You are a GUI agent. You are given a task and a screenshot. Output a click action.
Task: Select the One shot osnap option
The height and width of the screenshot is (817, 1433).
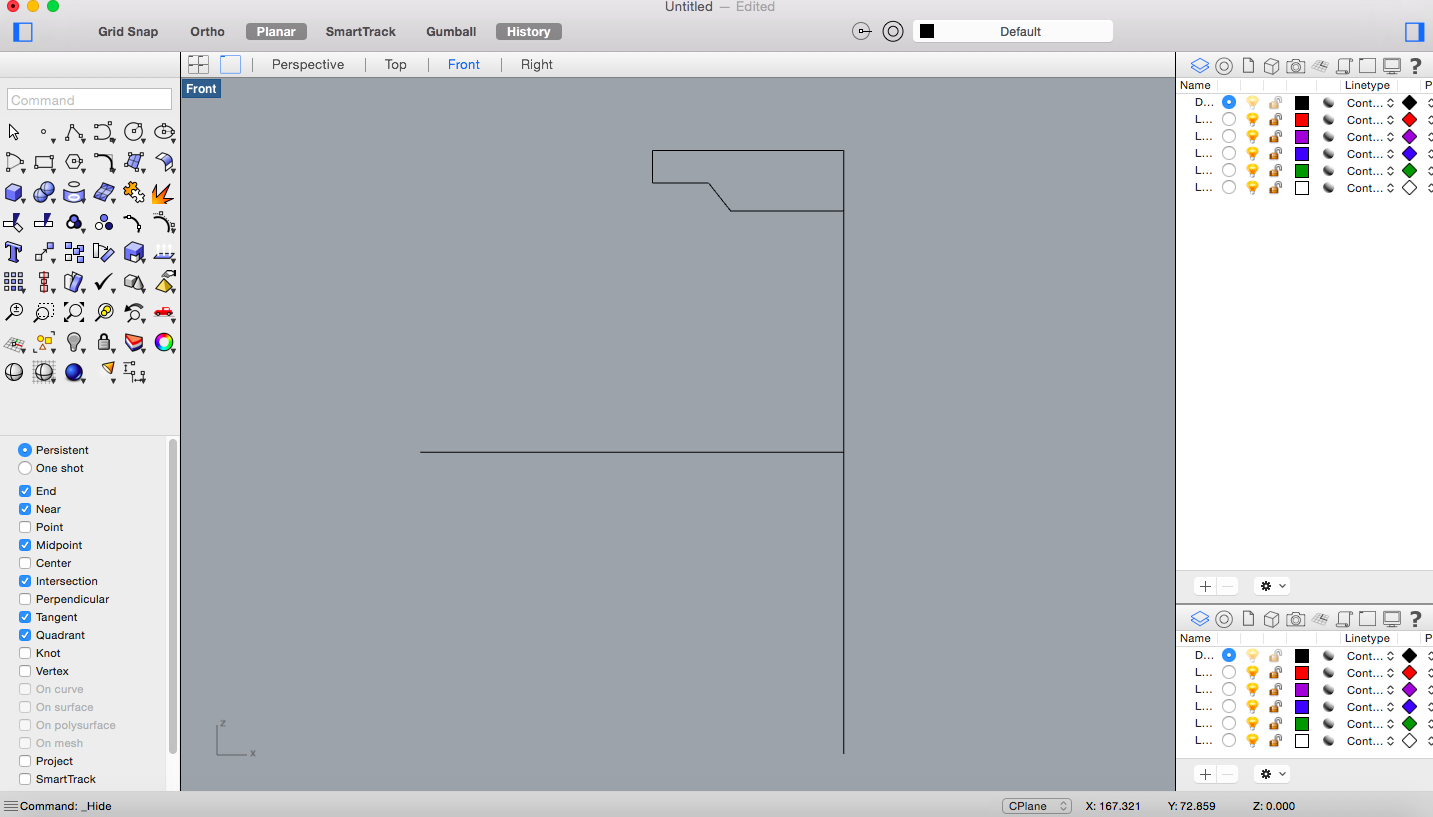coord(51,468)
